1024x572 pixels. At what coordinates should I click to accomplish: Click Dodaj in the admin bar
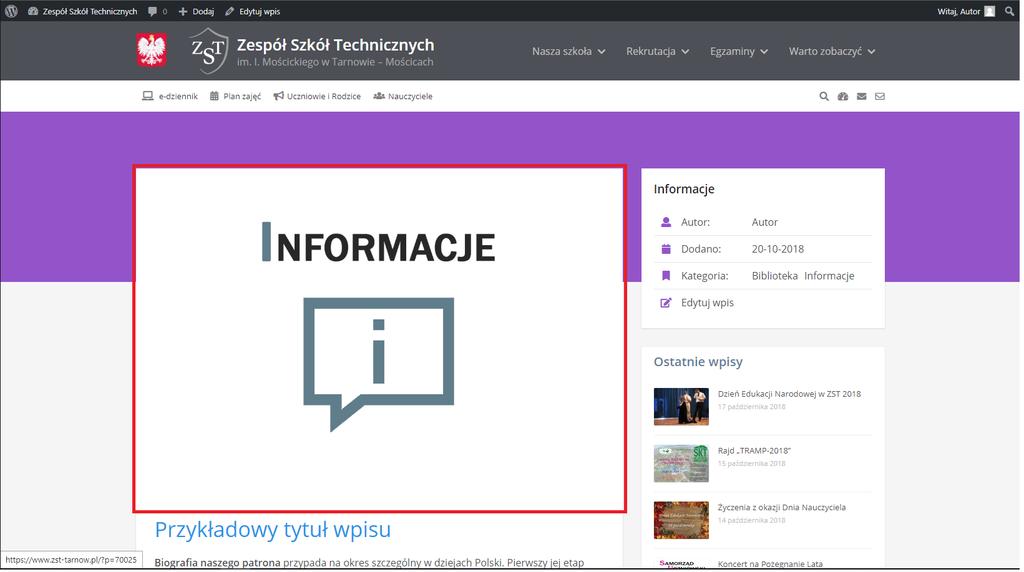click(203, 11)
